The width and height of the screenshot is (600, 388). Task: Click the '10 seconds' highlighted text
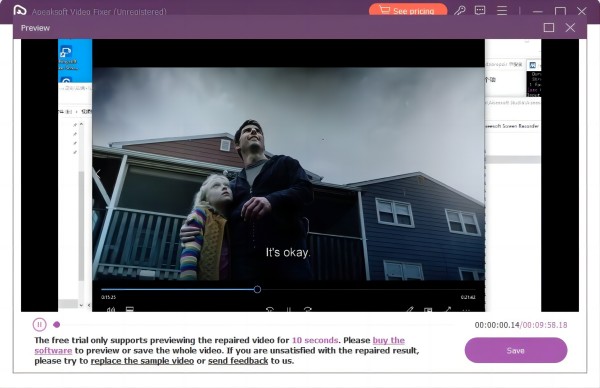click(x=315, y=340)
